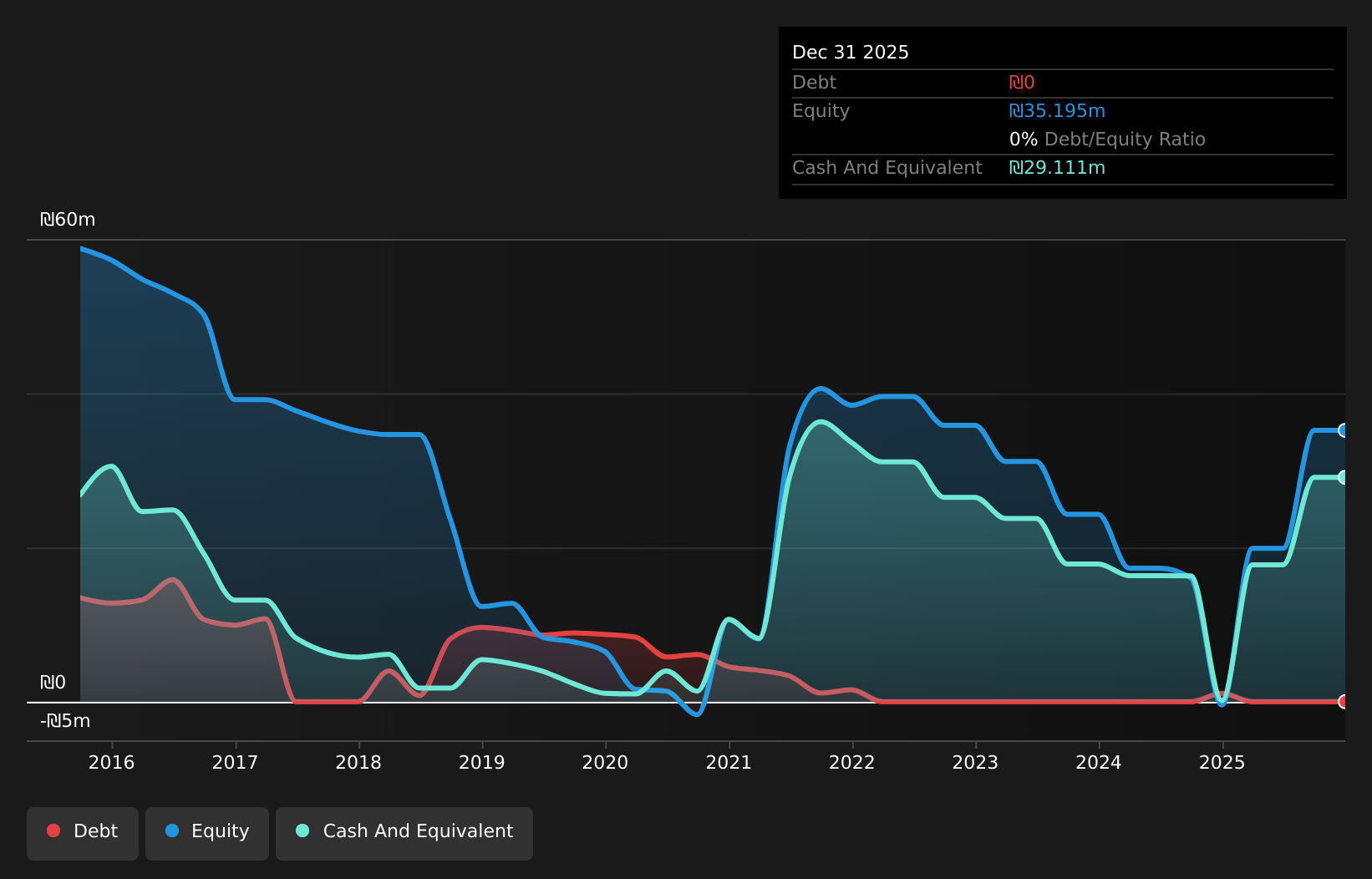Toggle the Cash And Equivalent series in the legend
The image size is (1372, 879).
(x=404, y=833)
